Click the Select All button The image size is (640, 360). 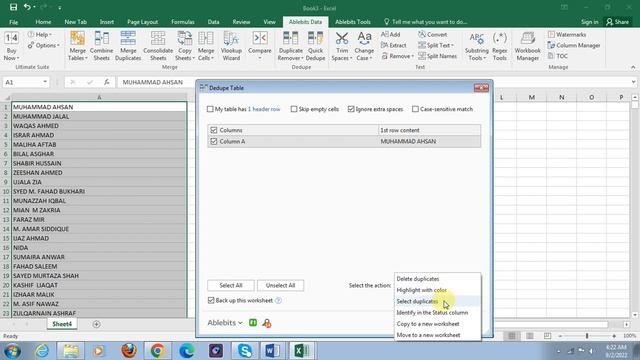coord(231,285)
